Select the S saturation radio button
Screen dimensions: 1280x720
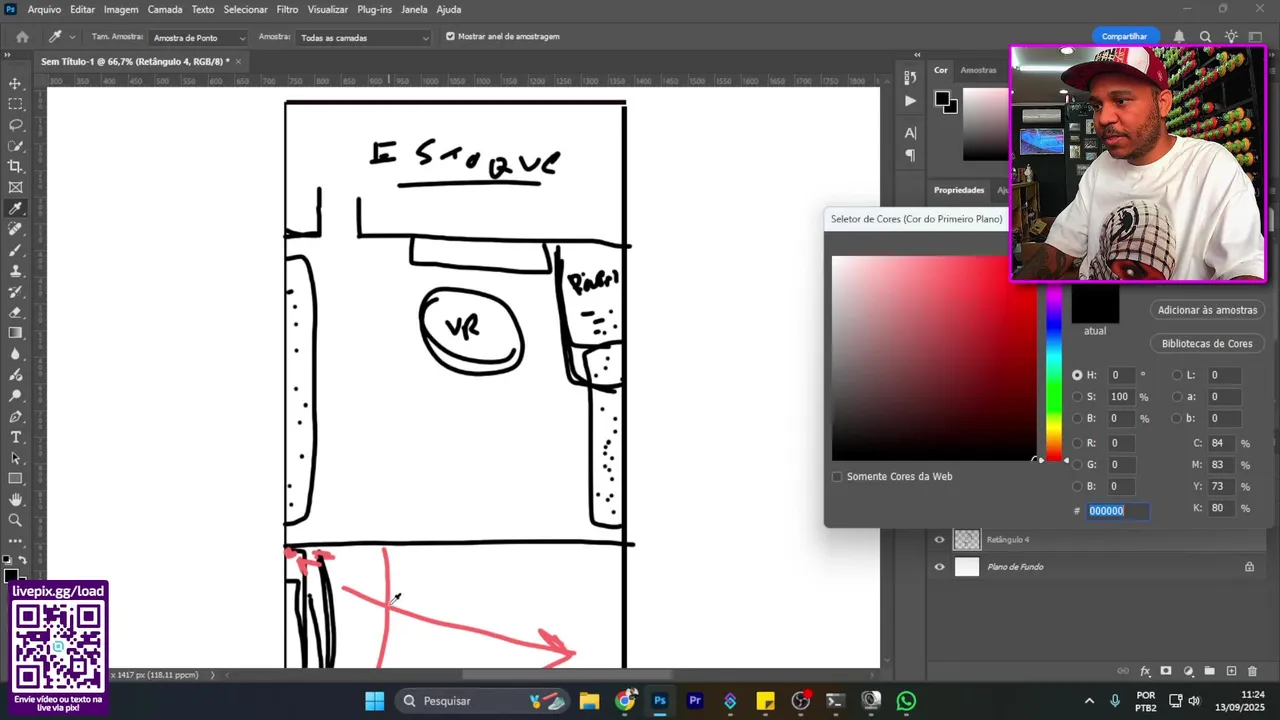coord(1077,397)
